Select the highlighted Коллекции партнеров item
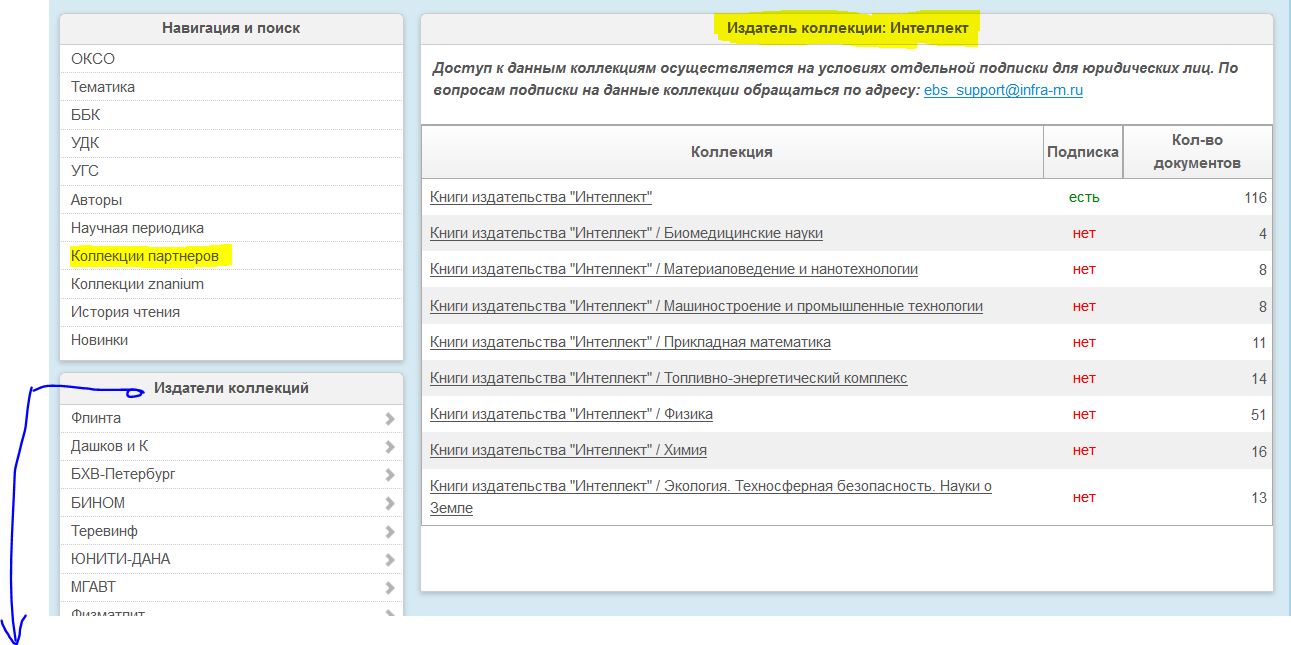Viewport: 1291px width, 645px height. click(145, 256)
